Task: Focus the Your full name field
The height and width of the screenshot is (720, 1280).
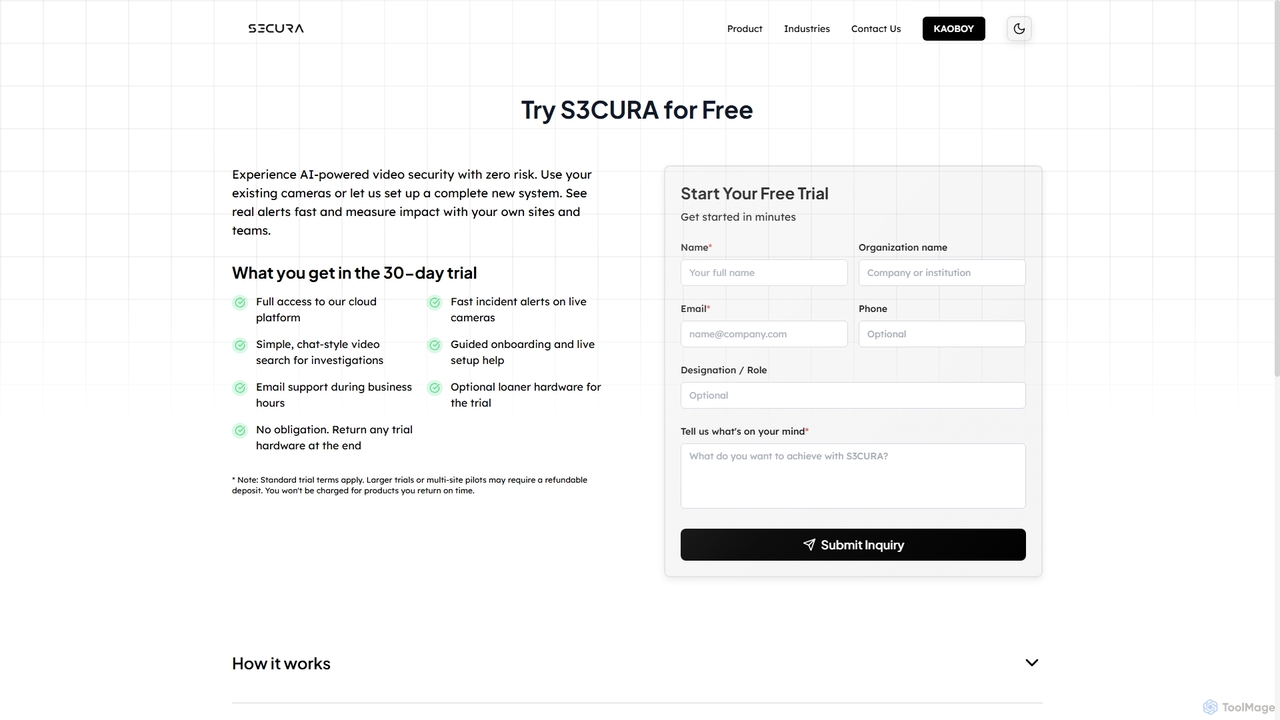Action: (764, 273)
